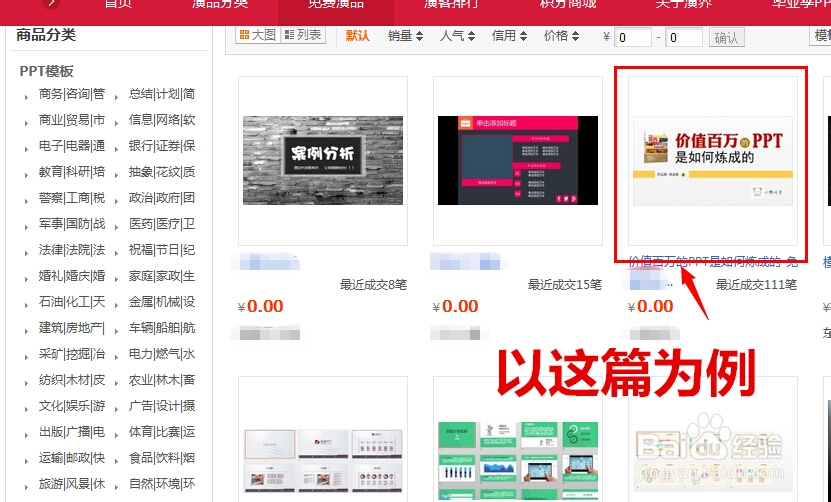
Task: Open 家庭|家政|生 category
Action: coord(162,276)
